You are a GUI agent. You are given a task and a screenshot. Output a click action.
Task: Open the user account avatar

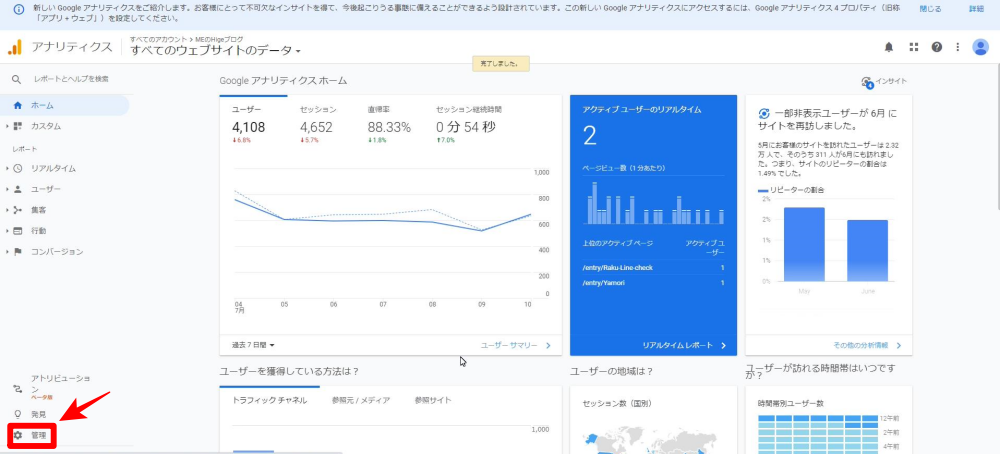pyautogui.click(x=980, y=47)
